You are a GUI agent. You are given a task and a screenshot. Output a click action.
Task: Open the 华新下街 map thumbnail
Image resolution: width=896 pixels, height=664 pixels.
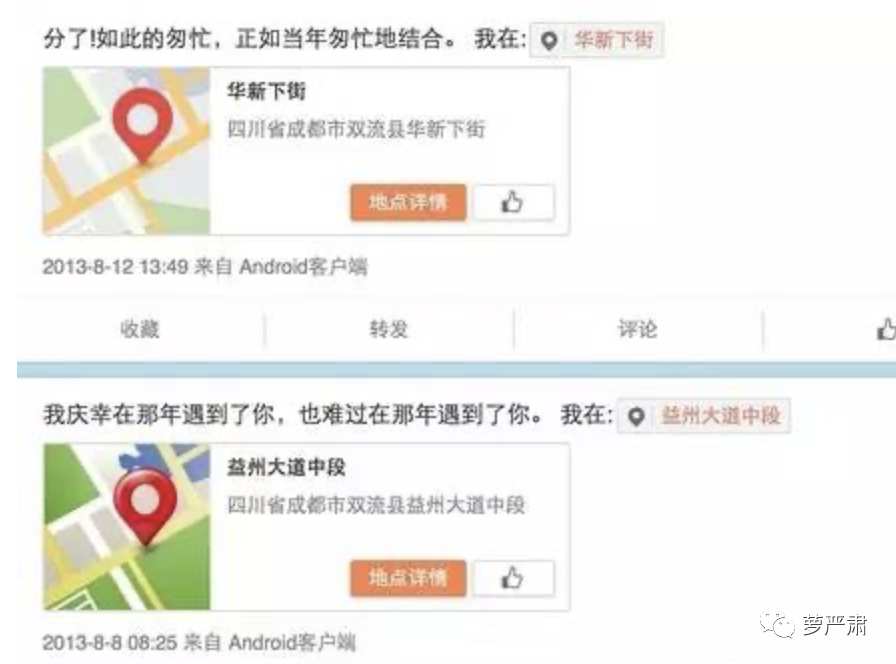tap(127, 151)
